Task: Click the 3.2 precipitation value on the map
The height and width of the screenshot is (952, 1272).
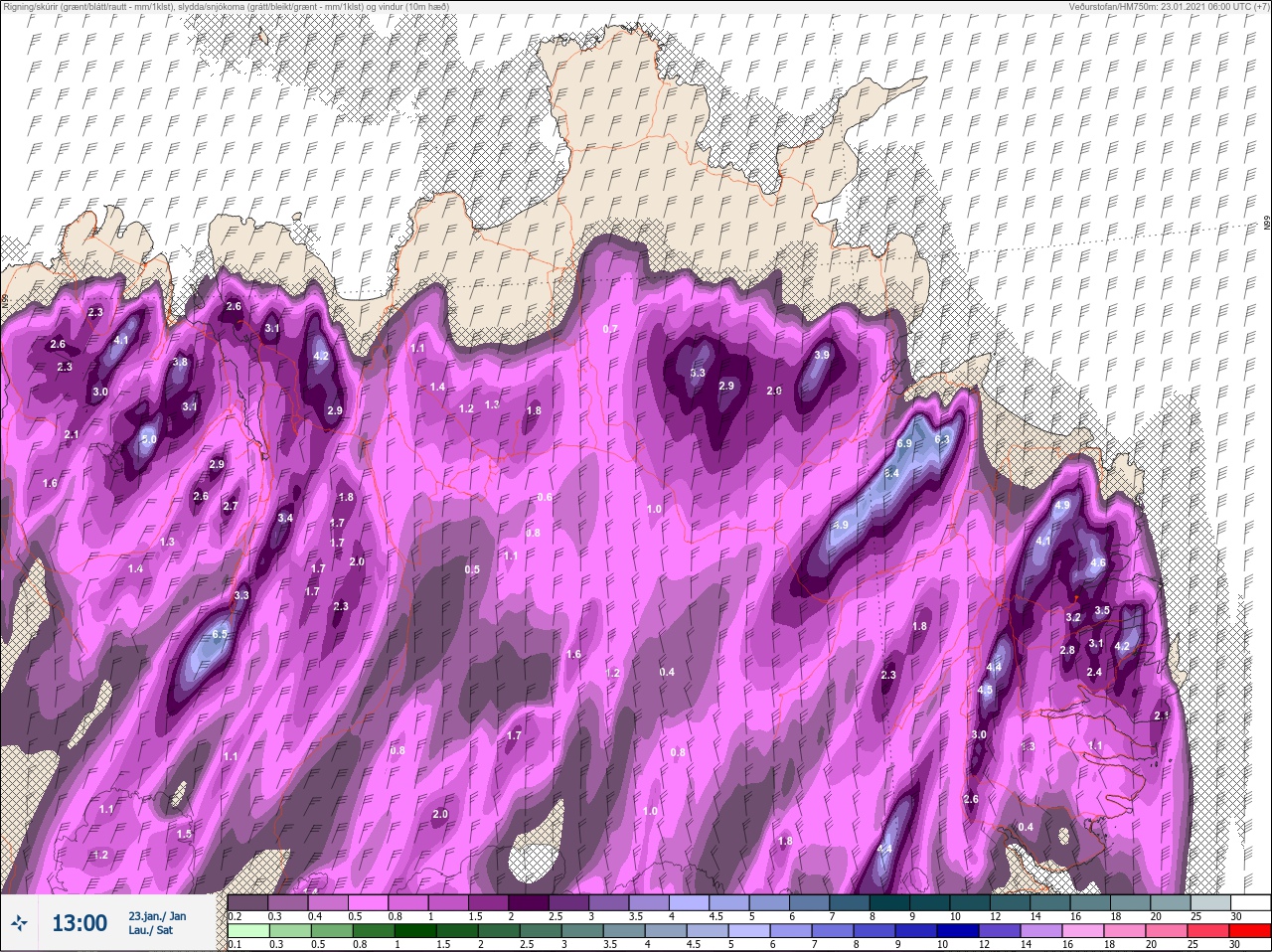Action: (x=1072, y=618)
